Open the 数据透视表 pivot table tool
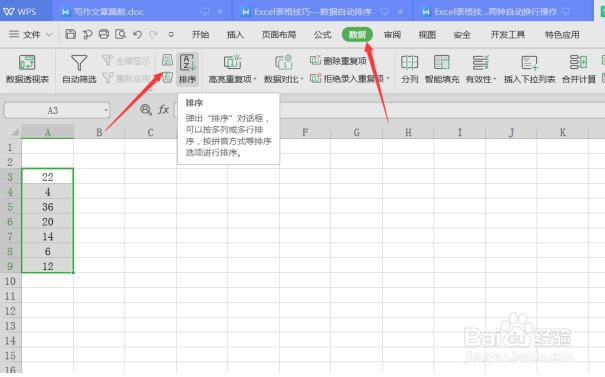This screenshot has height=377, width=605. tap(27, 69)
